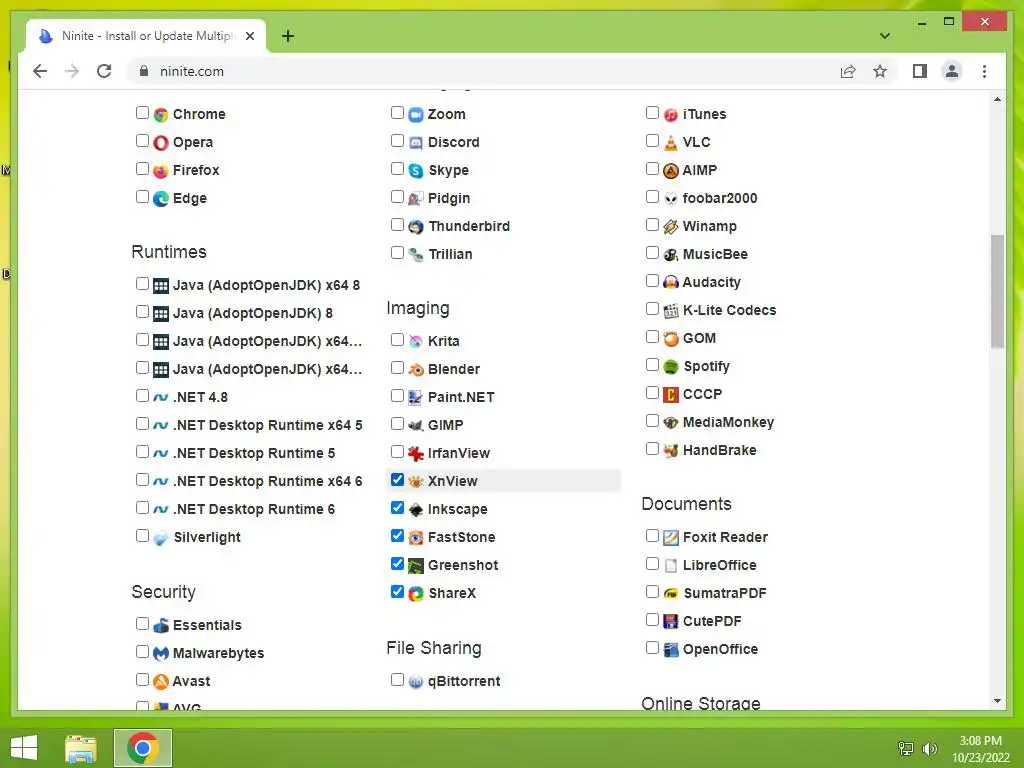Tick the Krita checkbox

pyautogui.click(x=397, y=340)
